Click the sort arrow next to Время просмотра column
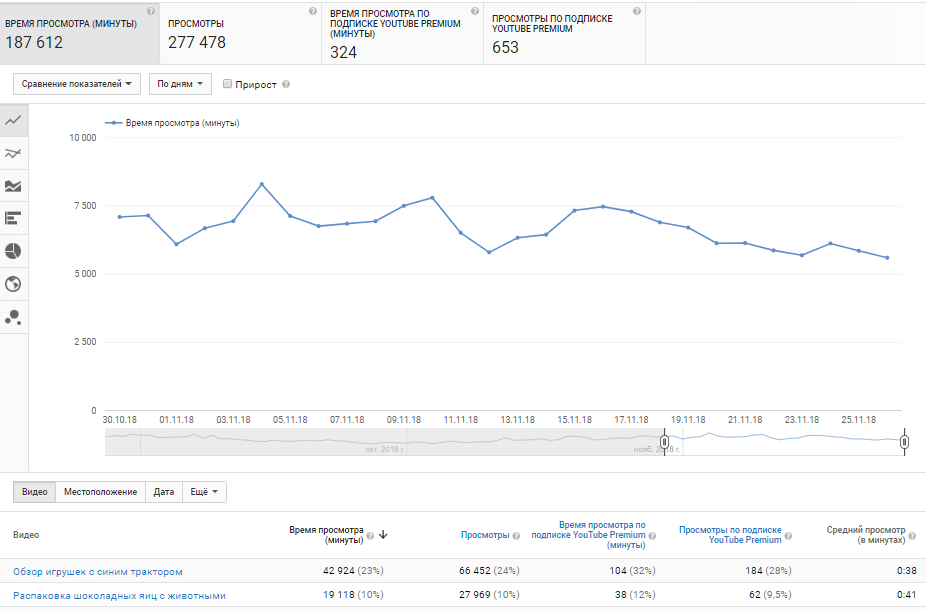The image size is (926, 610). (x=383, y=535)
